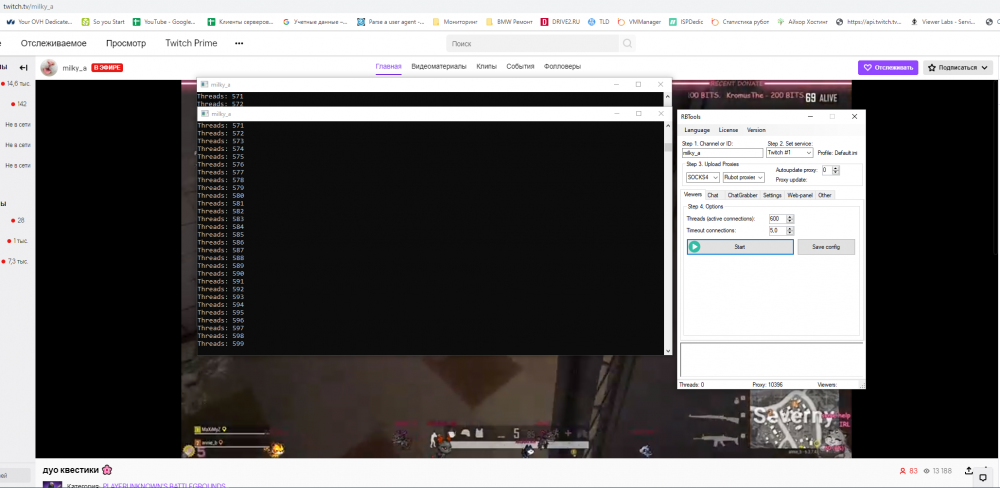This screenshot has height=488, width=1000.
Task: Click the Twitch search magnifier icon
Action: pos(627,44)
